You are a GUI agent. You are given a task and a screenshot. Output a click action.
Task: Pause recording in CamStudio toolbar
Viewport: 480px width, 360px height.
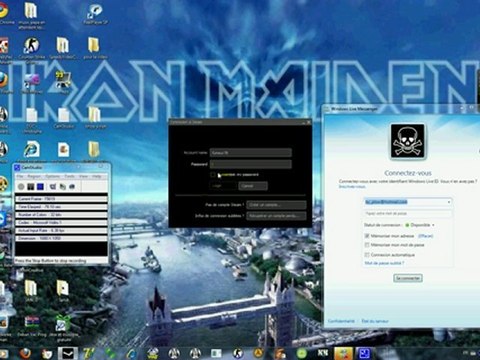(x=31, y=187)
